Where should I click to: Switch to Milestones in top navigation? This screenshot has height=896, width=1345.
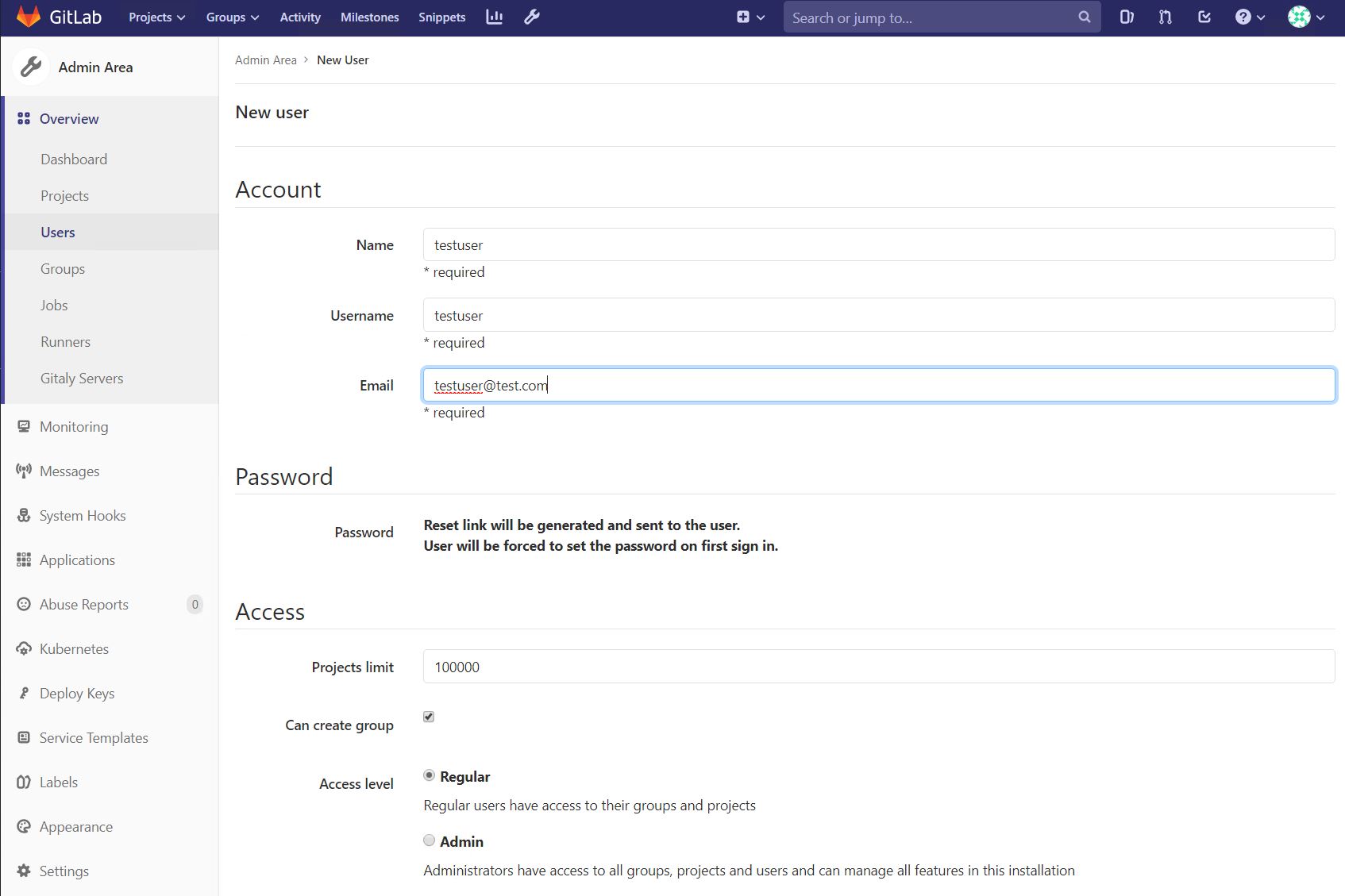click(x=369, y=17)
